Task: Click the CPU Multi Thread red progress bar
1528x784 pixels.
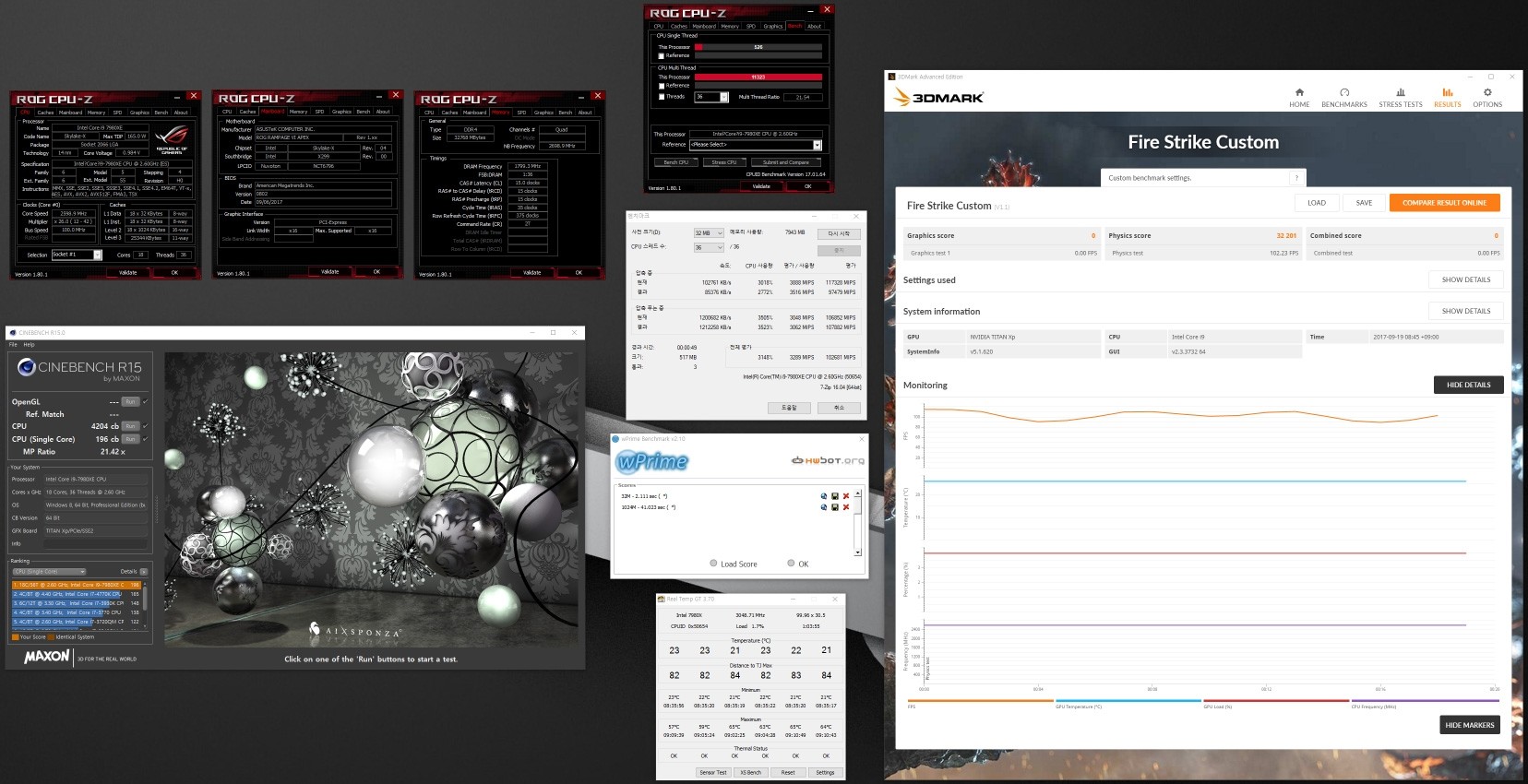Action: (758, 77)
